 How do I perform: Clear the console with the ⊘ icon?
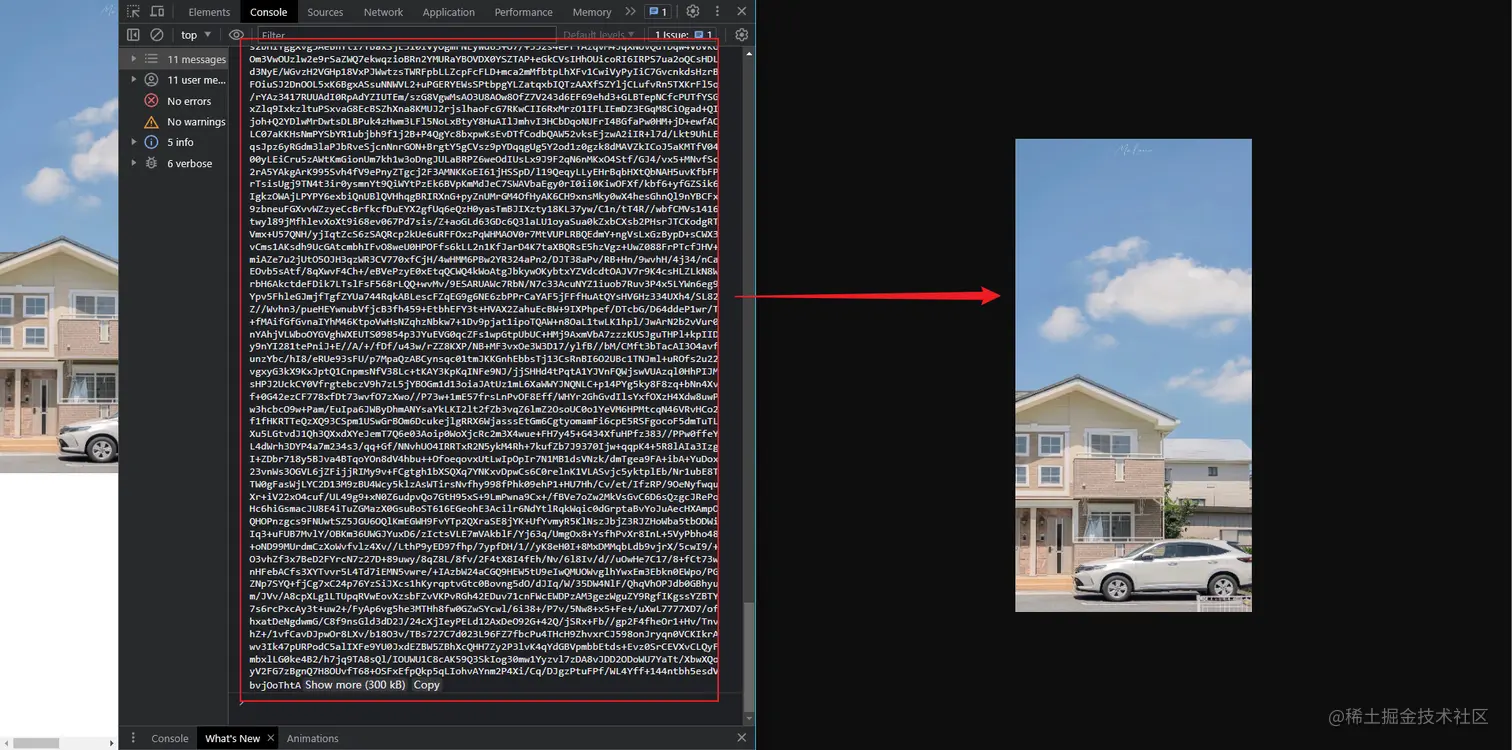click(x=155, y=34)
